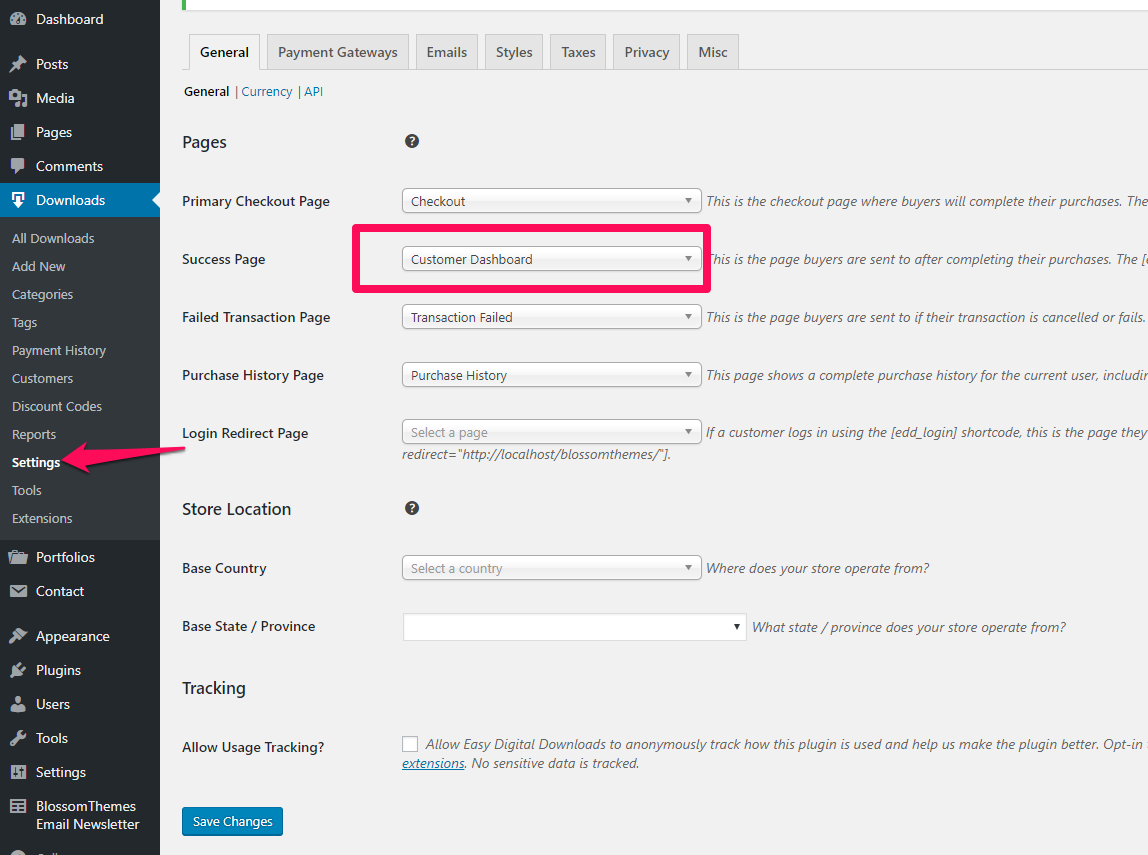Click the Posts pushpin icon
1148x855 pixels.
coord(18,64)
